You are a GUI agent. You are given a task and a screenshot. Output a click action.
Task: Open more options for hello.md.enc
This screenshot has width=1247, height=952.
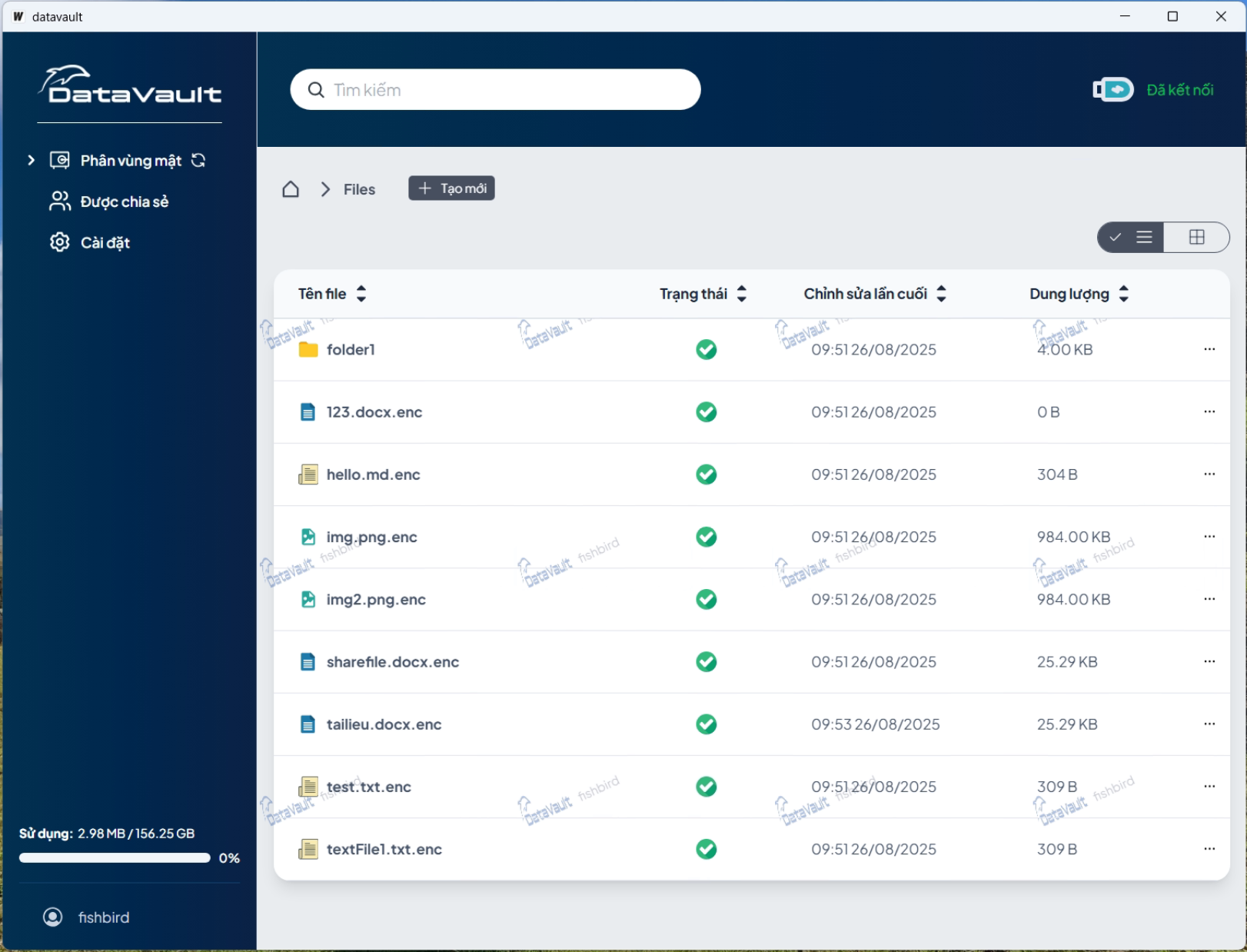pyautogui.click(x=1209, y=474)
